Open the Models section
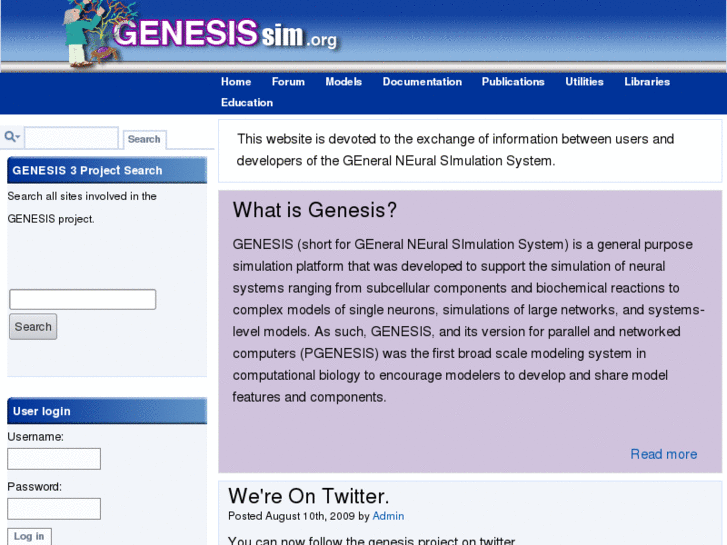Image resolution: width=727 pixels, height=545 pixels. (x=344, y=82)
